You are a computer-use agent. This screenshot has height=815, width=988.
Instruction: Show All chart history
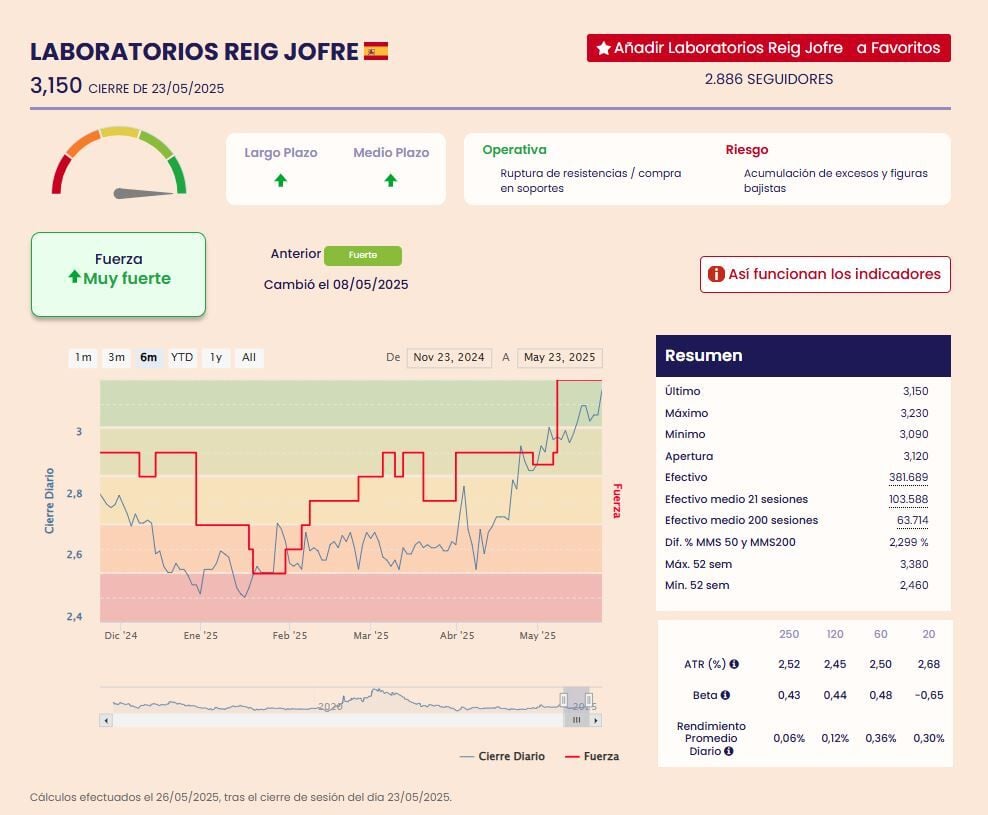pyautogui.click(x=249, y=357)
